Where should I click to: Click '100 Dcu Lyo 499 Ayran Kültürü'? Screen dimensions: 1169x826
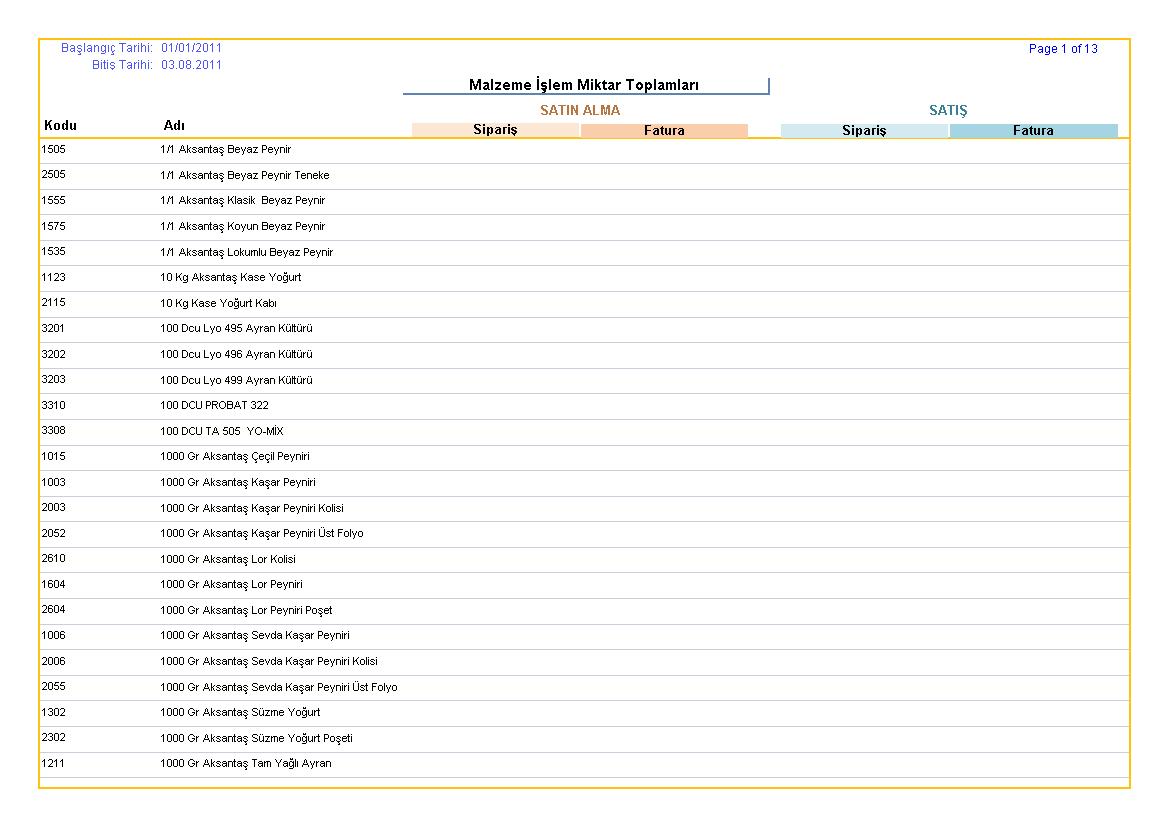click(x=236, y=380)
